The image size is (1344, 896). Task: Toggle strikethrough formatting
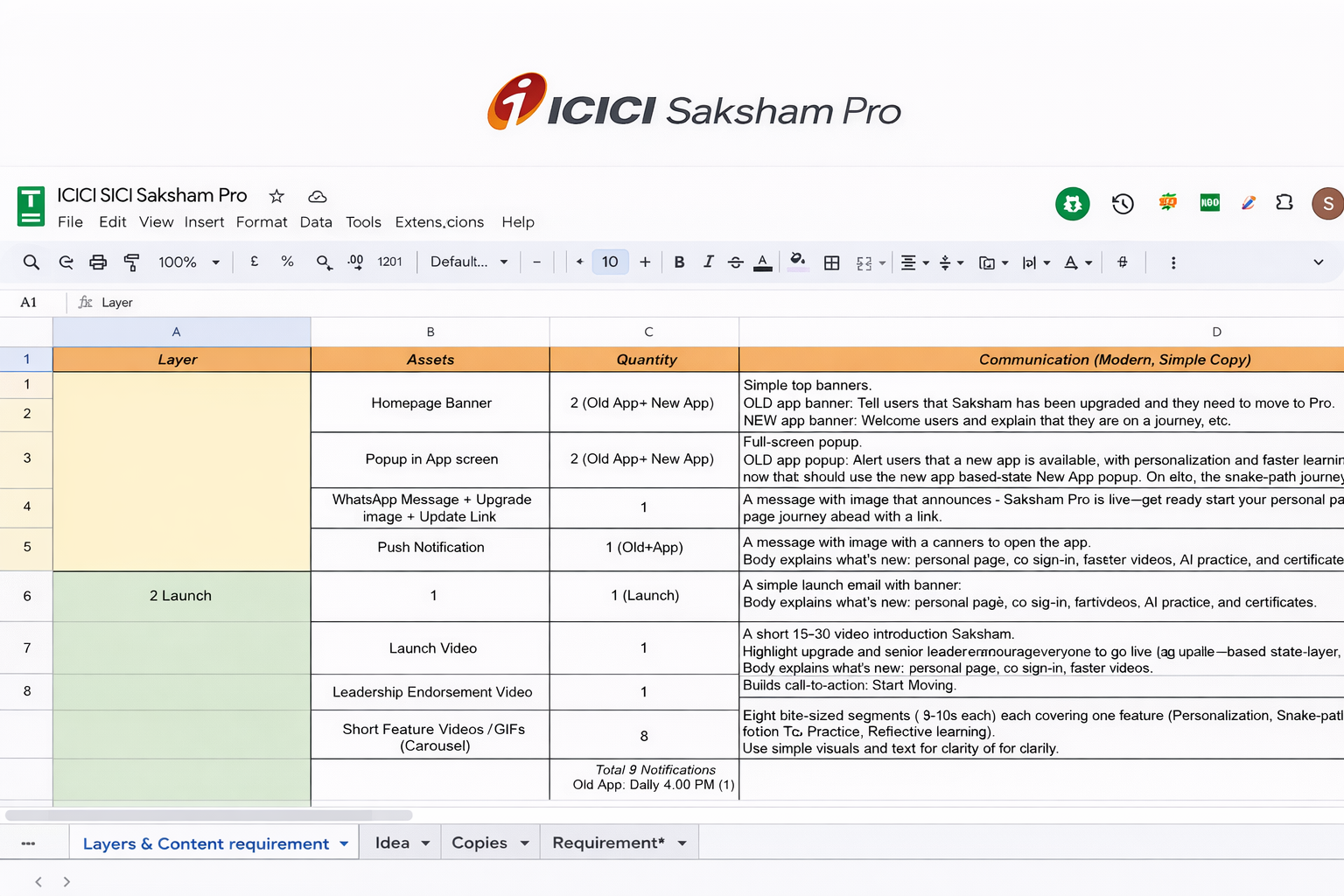click(x=735, y=262)
